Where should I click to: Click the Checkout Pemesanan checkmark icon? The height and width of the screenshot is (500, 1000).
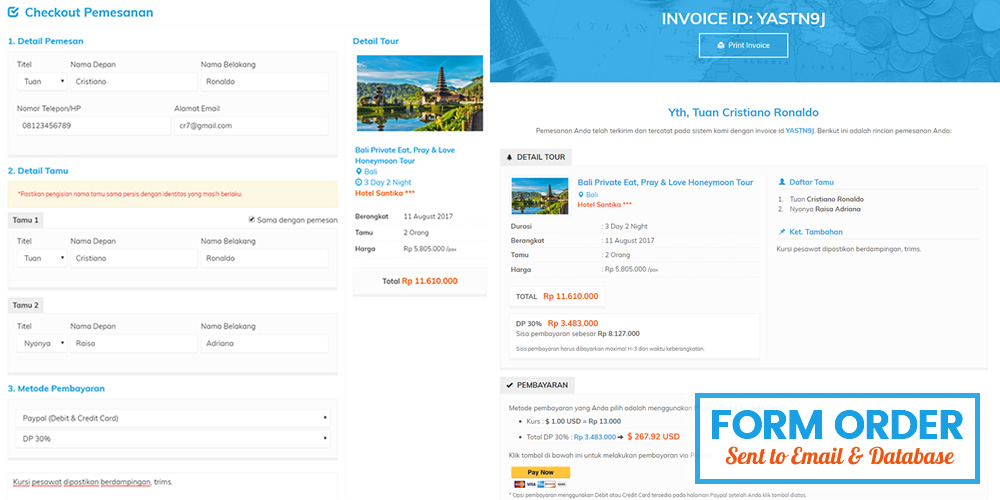(x=13, y=13)
